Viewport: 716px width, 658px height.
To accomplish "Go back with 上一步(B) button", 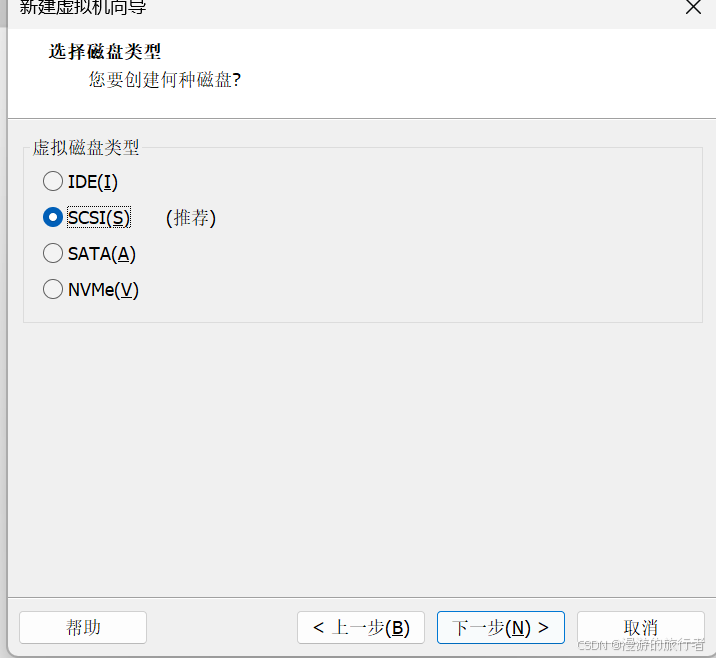I will [x=361, y=627].
